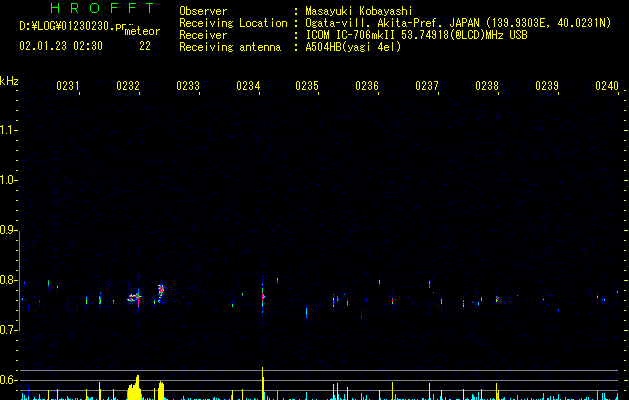
Task: Click the 0231 time marker
Action: 67,85
